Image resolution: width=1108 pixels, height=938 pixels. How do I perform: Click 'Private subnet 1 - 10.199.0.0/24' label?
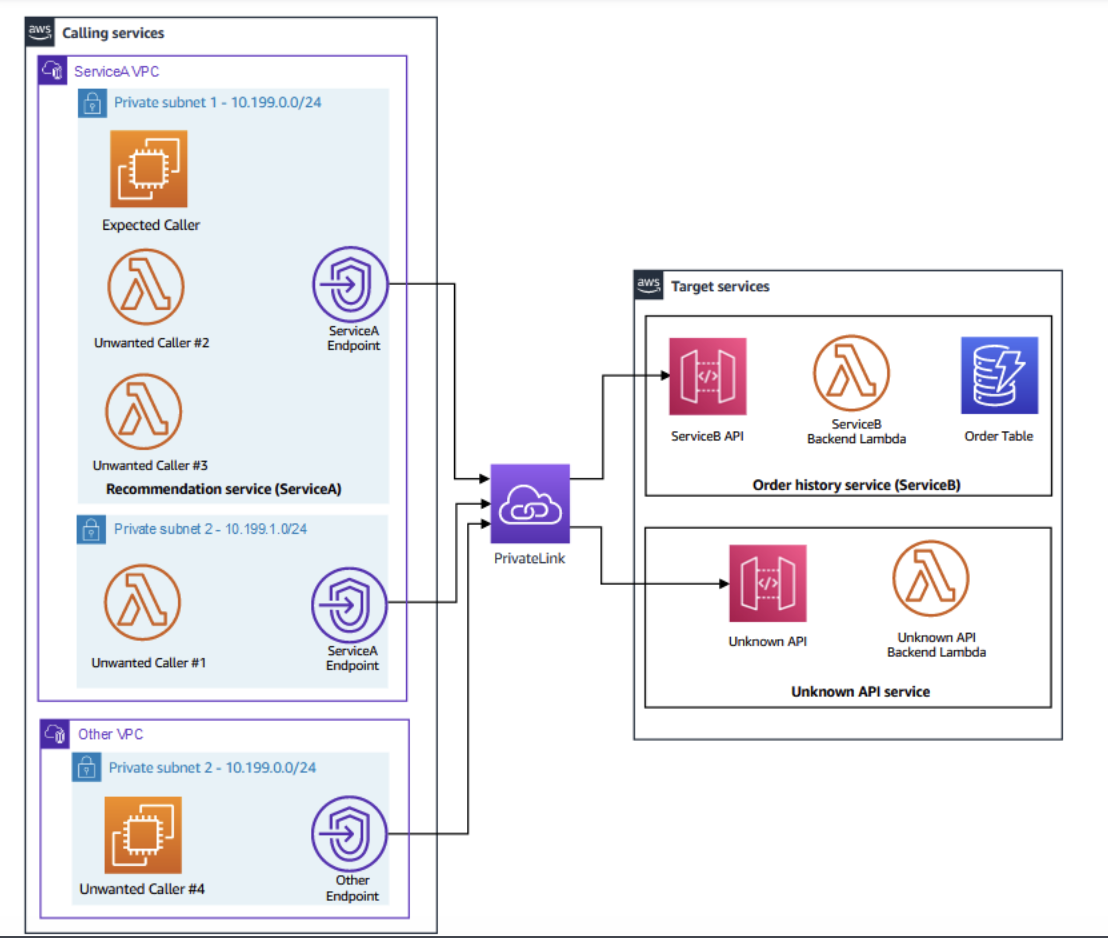218,102
